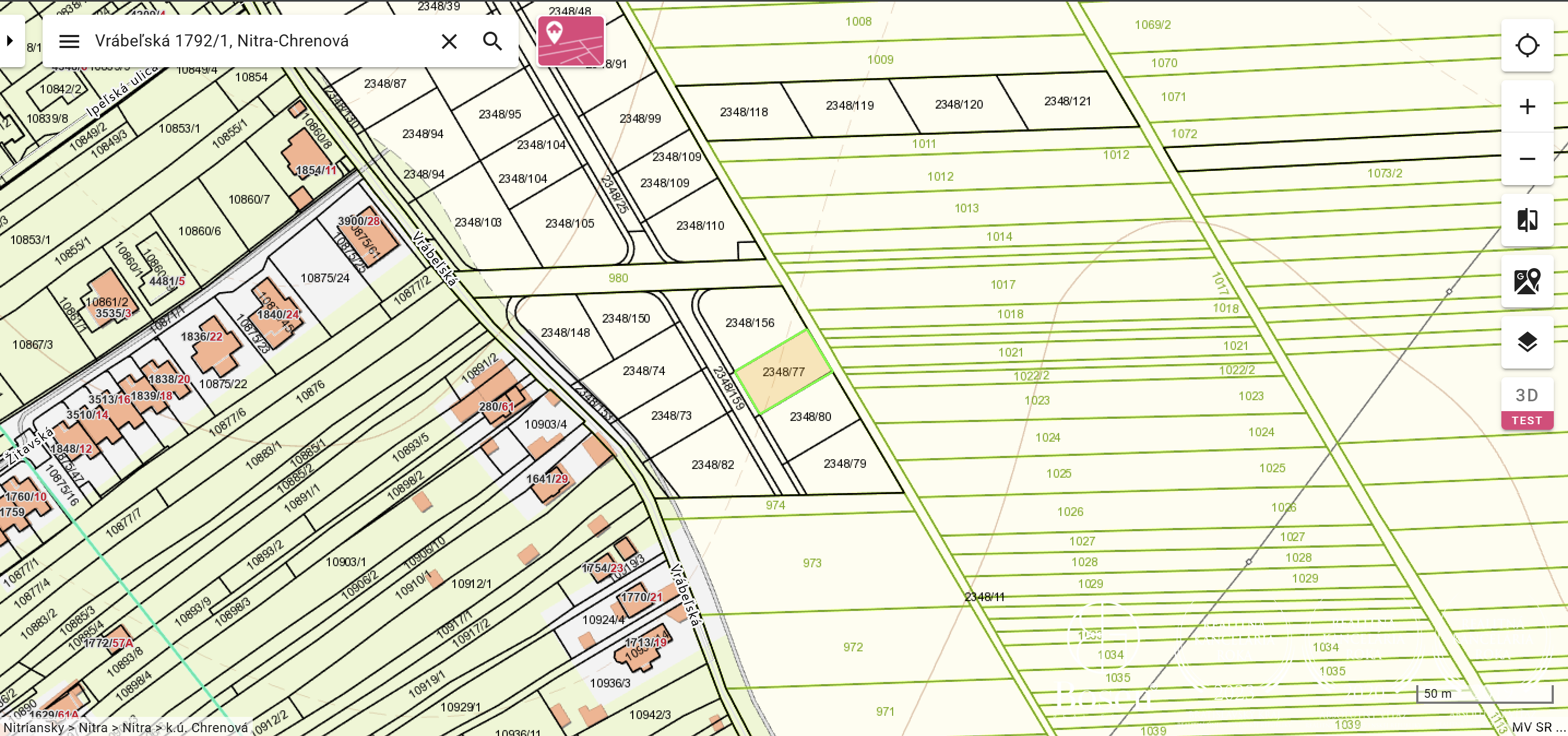The height and width of the screenshot is (736, 1568).
Task: Toggle the 3D TEST view
Action: [x=1527, y=404]
